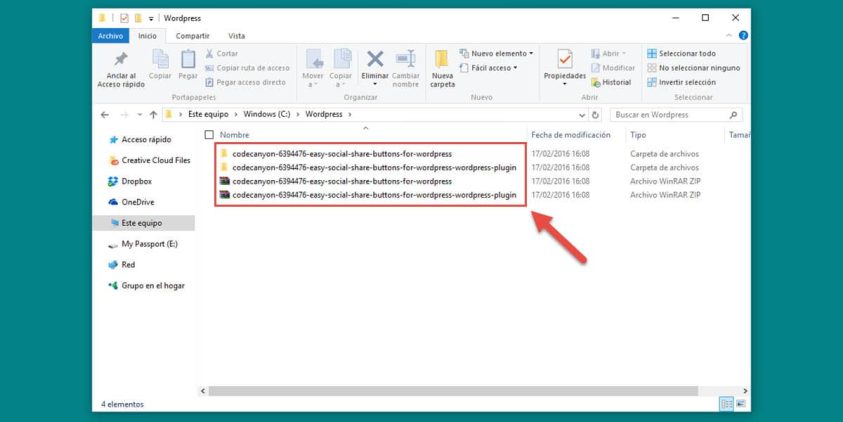Sort by Nombre column header

[x=234, y=135]
